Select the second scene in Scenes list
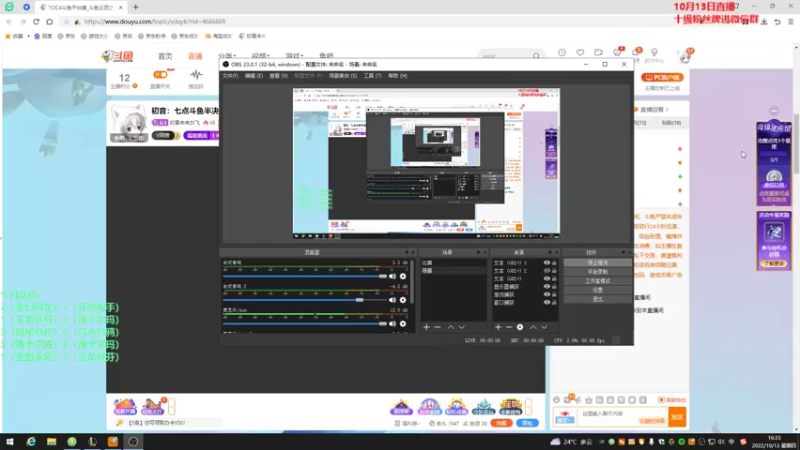This screenshot has height=450, width=800. click(453, 271)
